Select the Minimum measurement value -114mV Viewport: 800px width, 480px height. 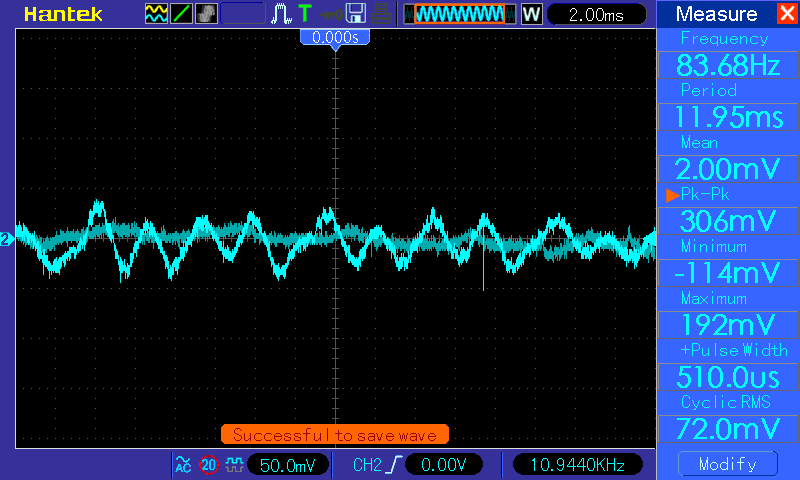point(728,273)
